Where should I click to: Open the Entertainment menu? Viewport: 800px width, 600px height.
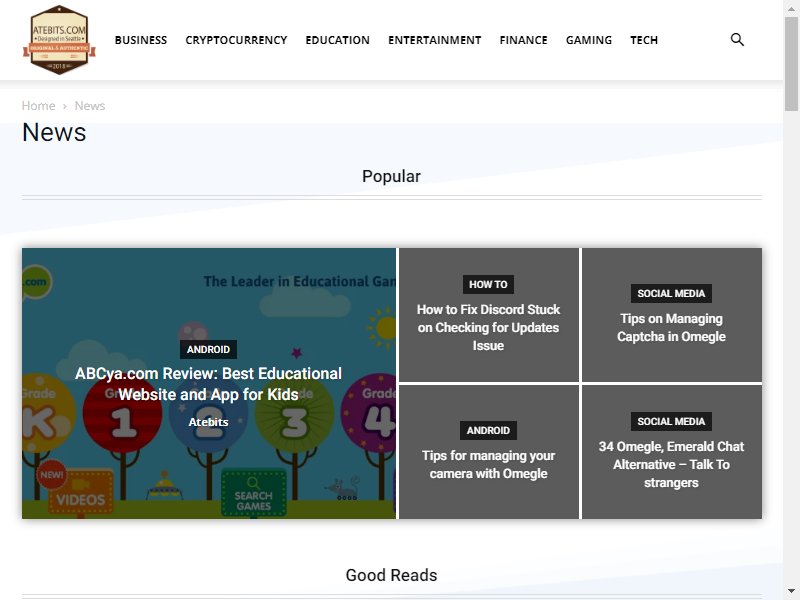coord(435,40)
